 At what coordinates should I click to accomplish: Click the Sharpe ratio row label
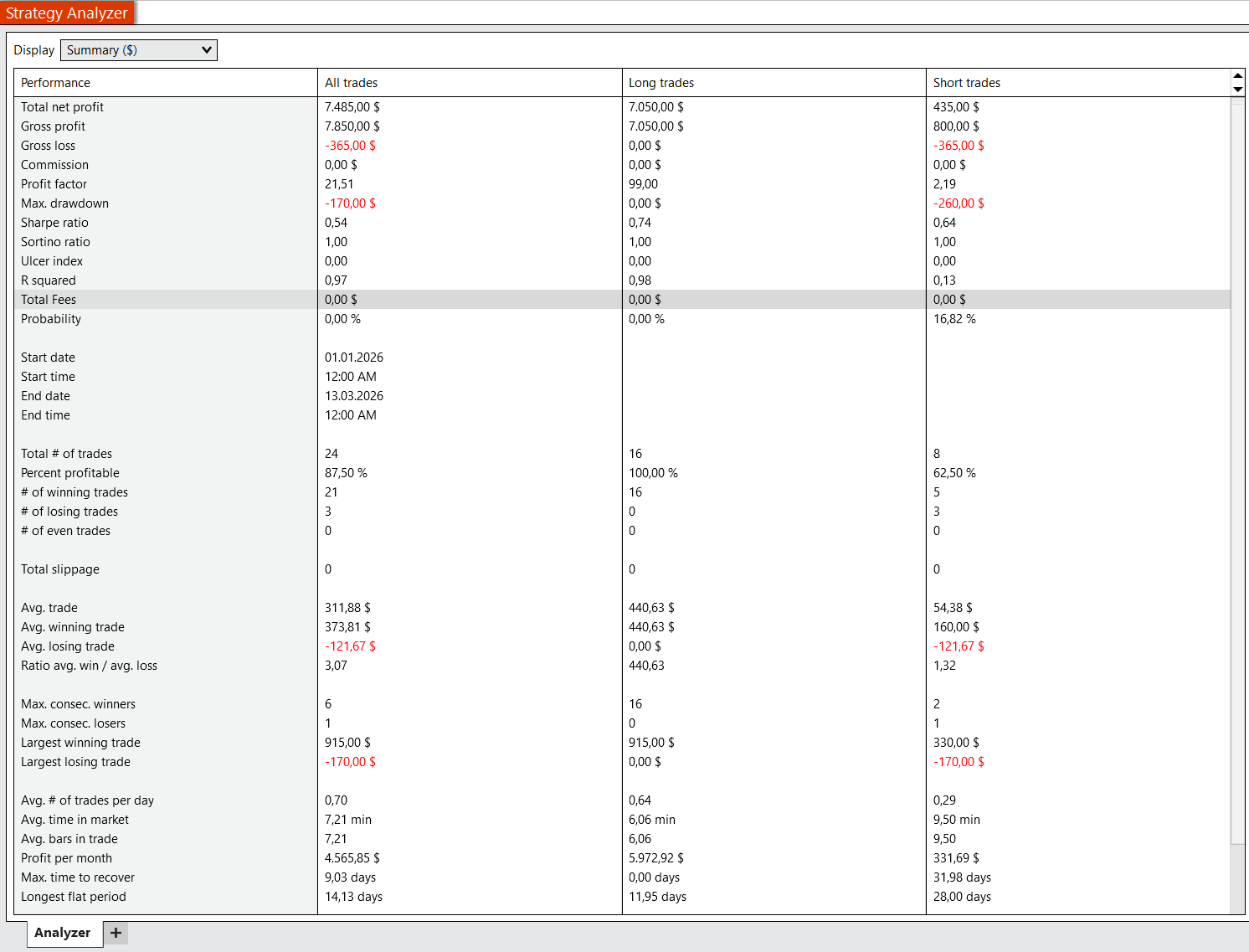(x=54, y=223)
